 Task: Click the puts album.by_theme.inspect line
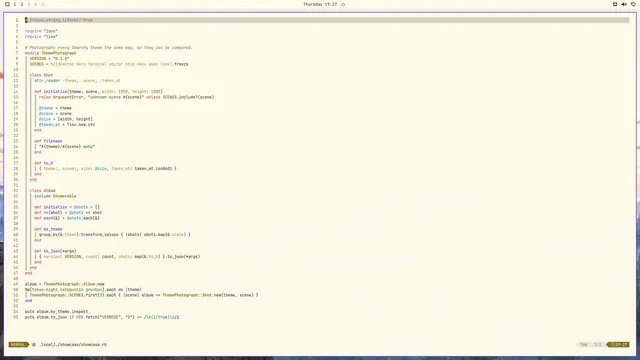click(56, 311)
